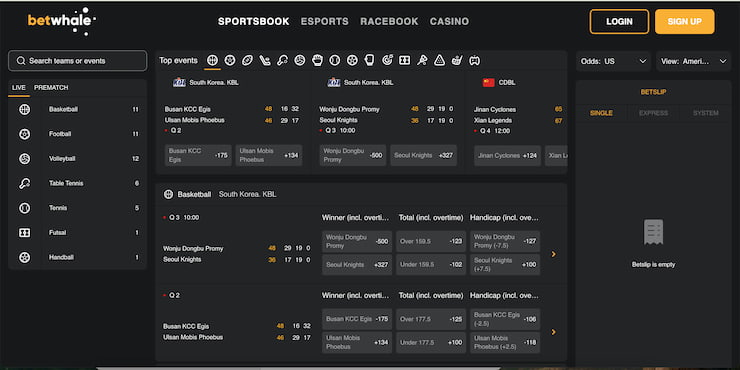The height and width of the screenshot is (370, 740).
Task: Switch betslip to EXPRESS tab
Action: click(x=653, y=113)
